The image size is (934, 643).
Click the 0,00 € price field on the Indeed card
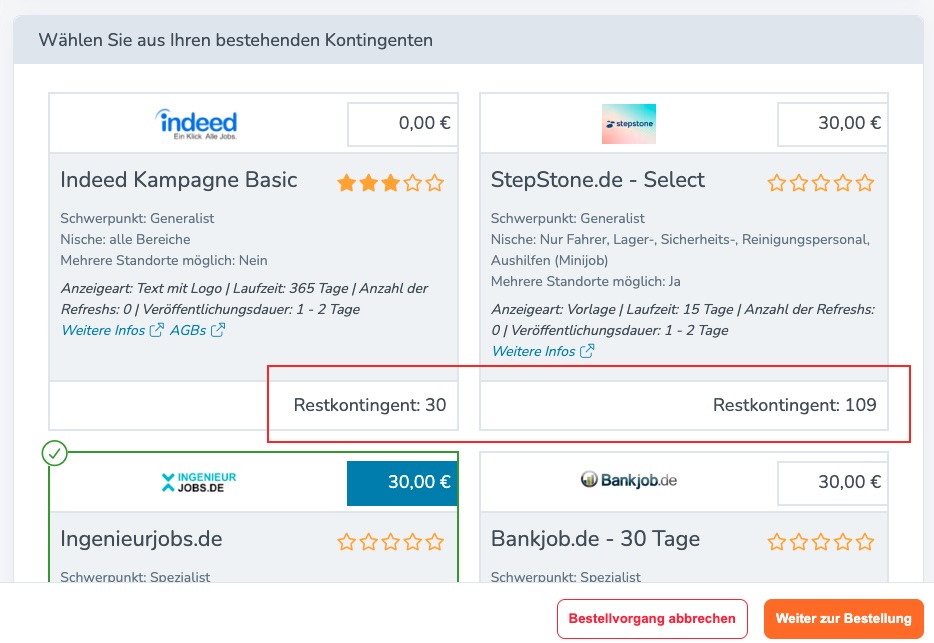point(401,123)
